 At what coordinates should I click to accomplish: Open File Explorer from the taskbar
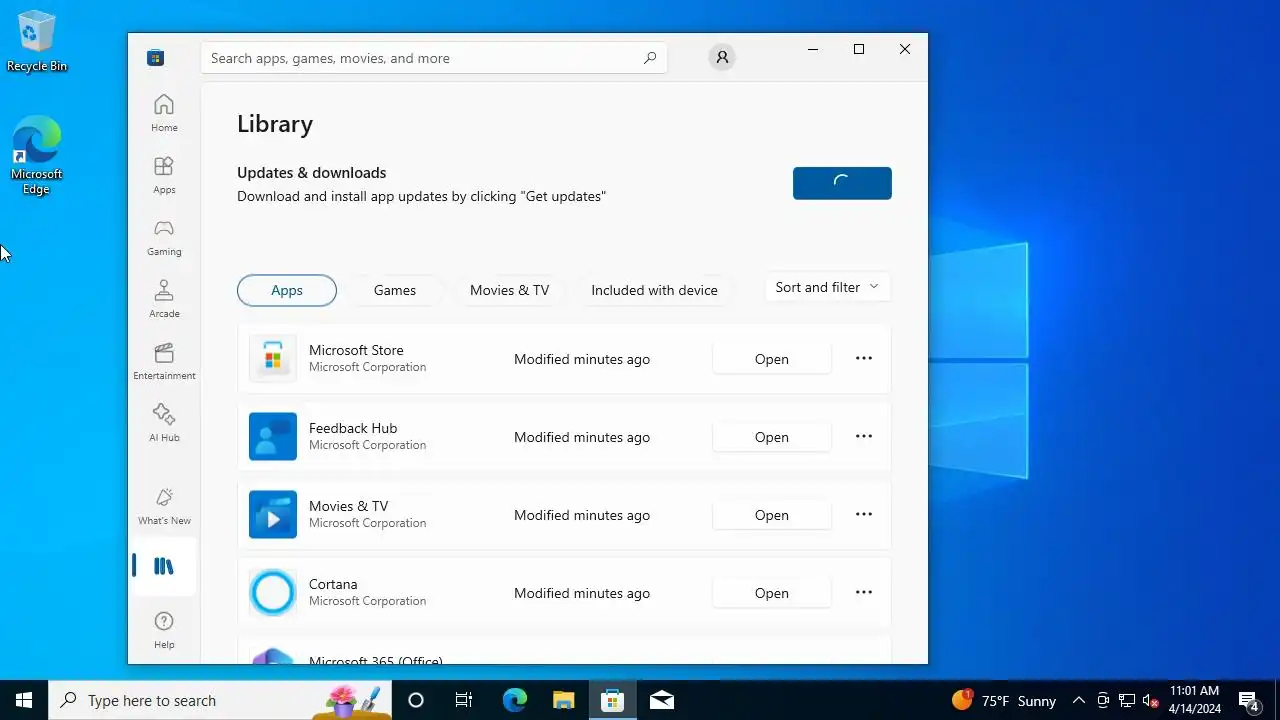563,700
